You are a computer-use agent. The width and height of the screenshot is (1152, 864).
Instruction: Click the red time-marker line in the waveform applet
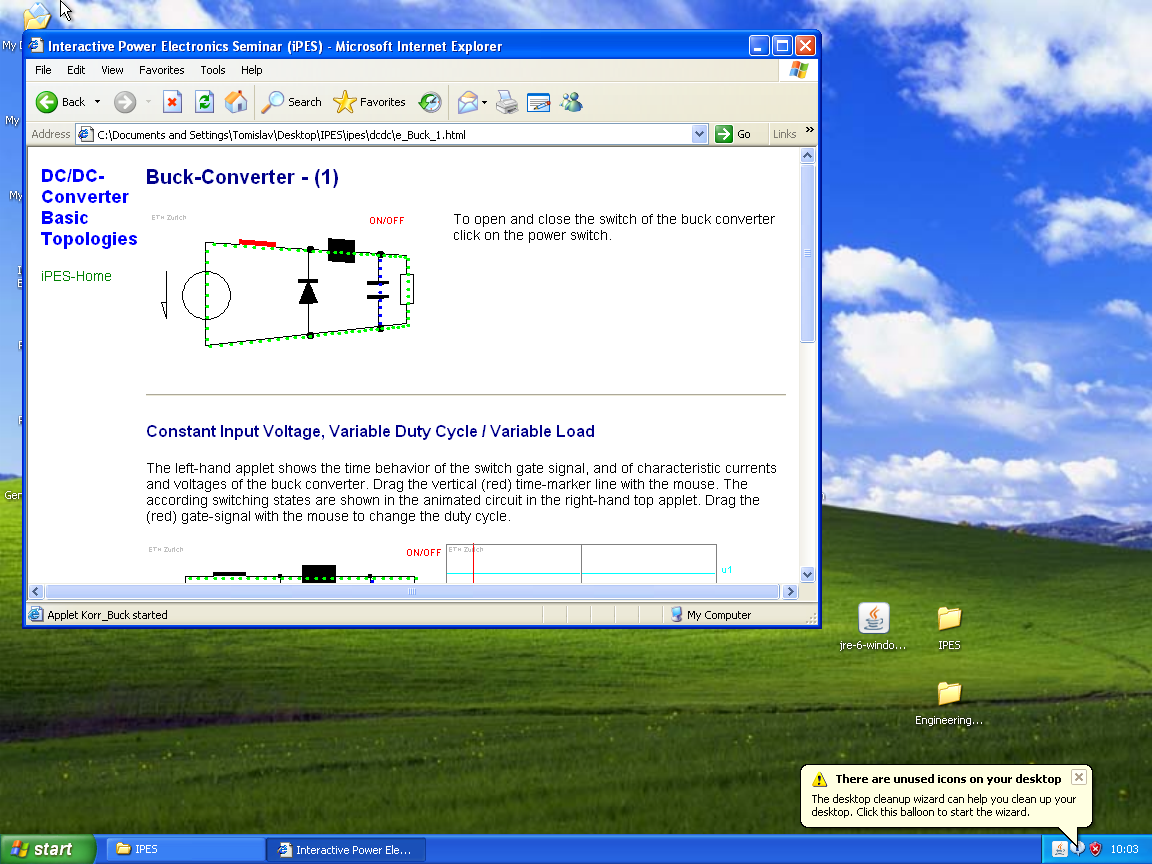pyautogui.click(x=474, y=564)
